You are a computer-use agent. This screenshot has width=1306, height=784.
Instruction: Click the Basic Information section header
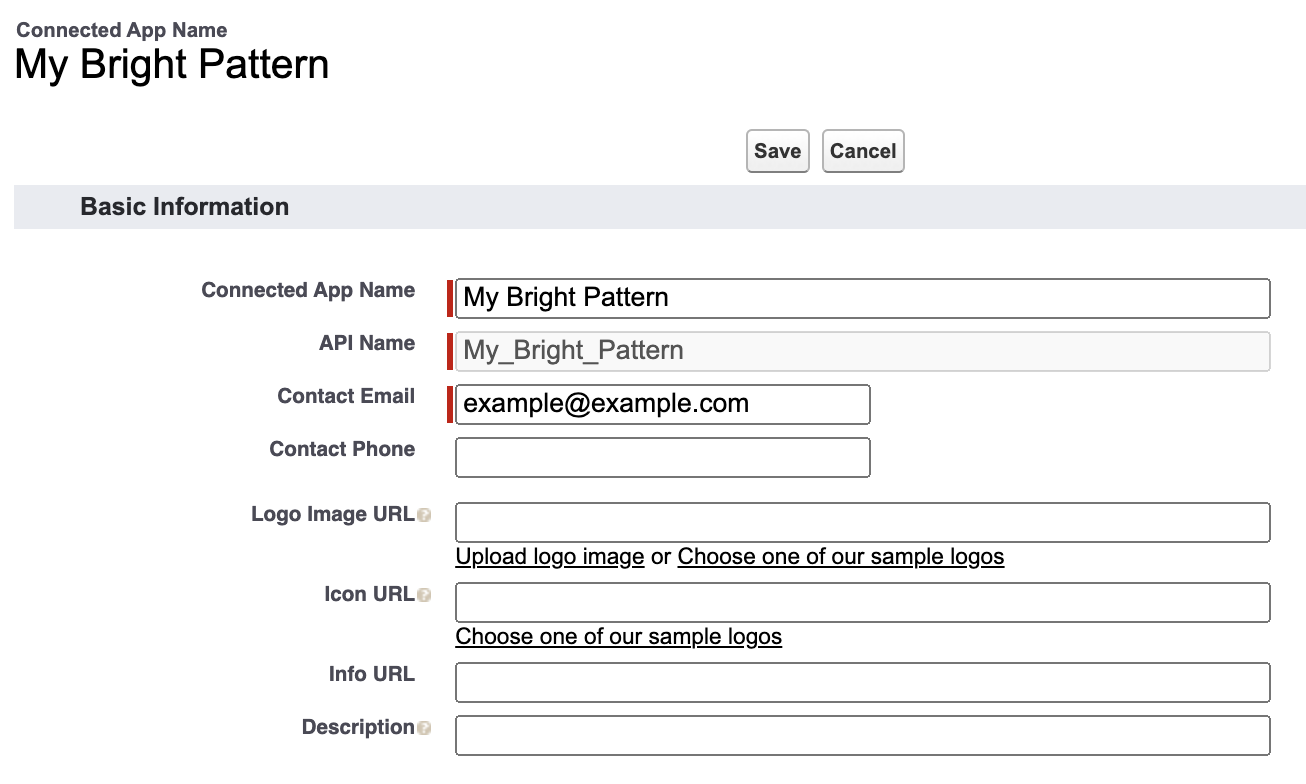[x=660, y=207]
